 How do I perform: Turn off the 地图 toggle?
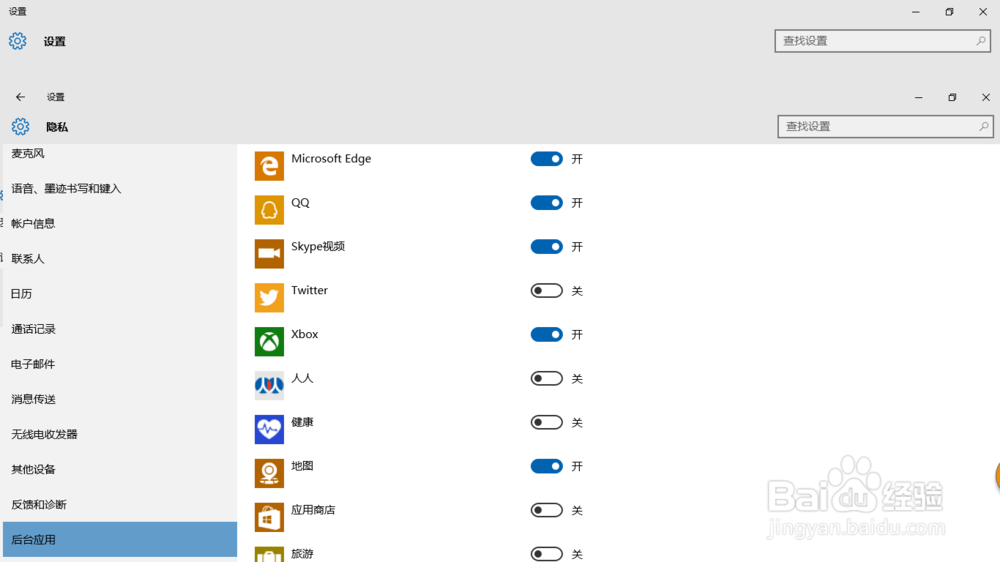pyautogui.click(x=547, y=466)
